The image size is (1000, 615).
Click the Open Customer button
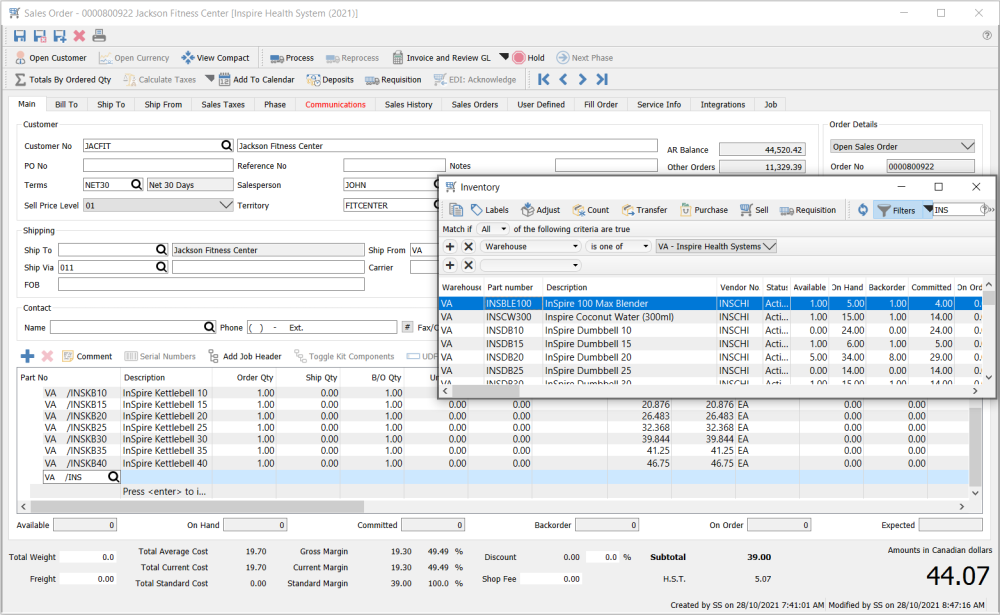coord(50,58)
